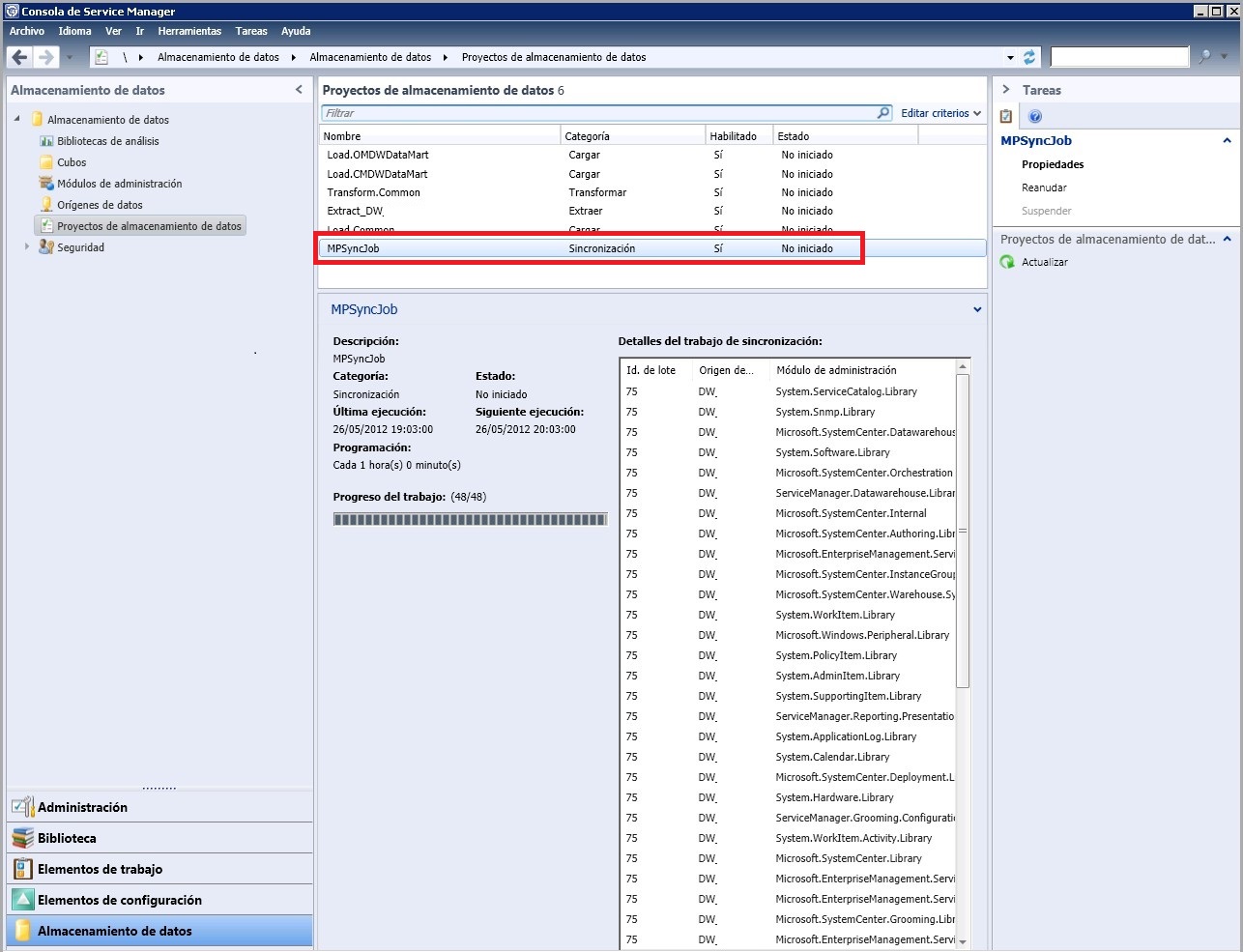The height and width of the screenshot is (952, 1243).
Task: Click the magnifier icon in Filtrar box
Action: point(882,113)
